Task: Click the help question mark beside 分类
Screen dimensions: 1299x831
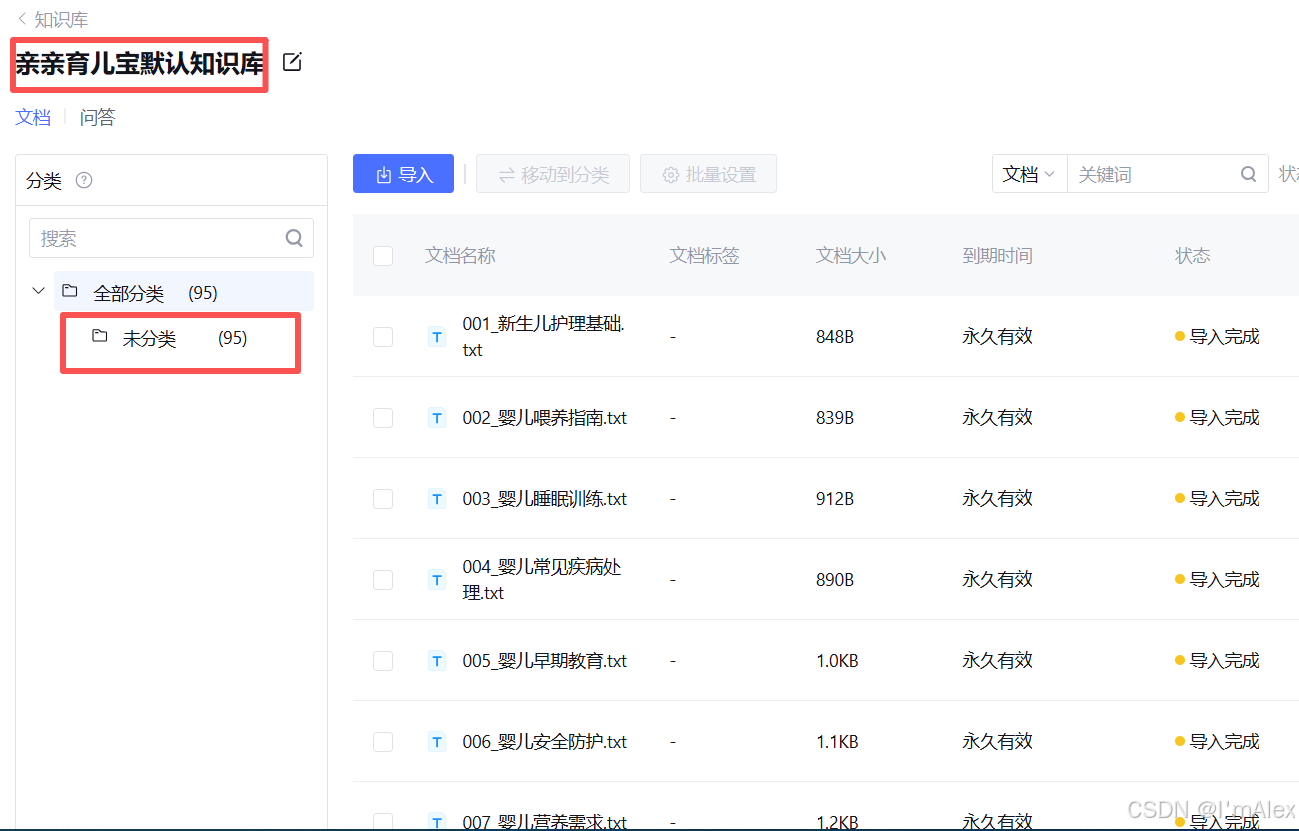Action: pyautogui.click(x=84, y=181)
